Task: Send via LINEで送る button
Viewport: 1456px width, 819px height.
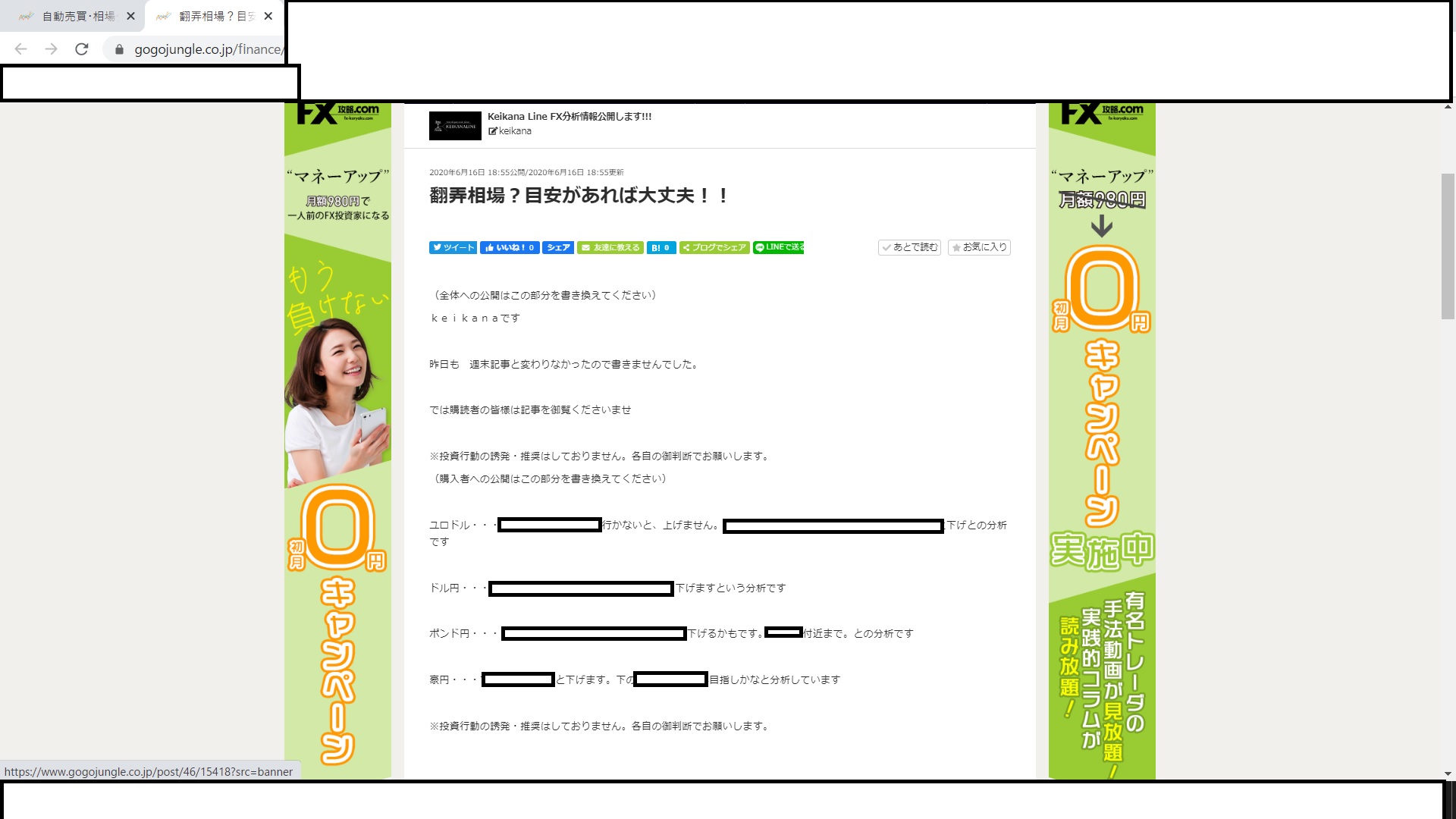Action: (x=779, y=247)
